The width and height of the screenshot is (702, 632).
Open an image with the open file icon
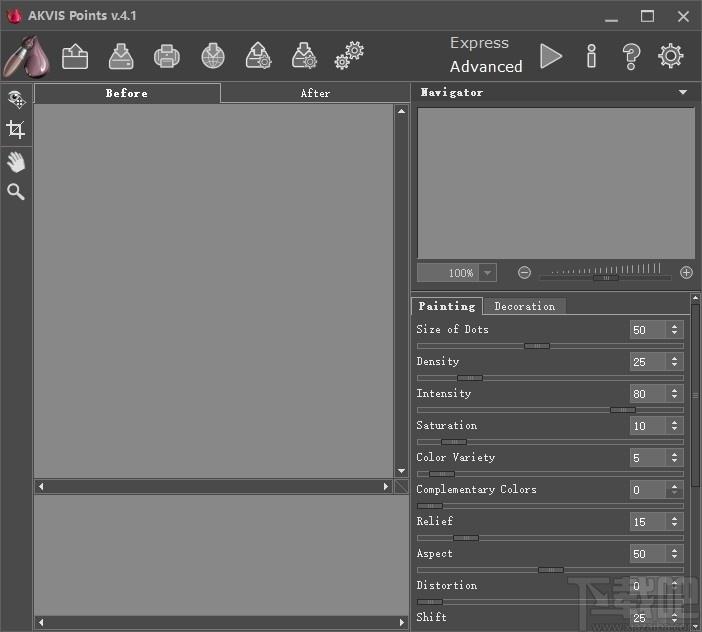click(75, 56)
